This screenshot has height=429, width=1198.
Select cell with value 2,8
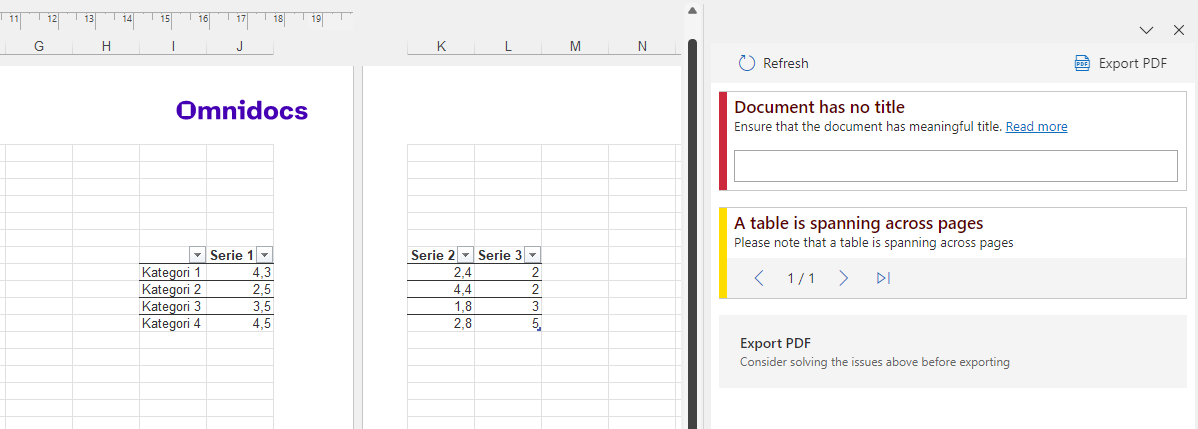click(441, 323)
